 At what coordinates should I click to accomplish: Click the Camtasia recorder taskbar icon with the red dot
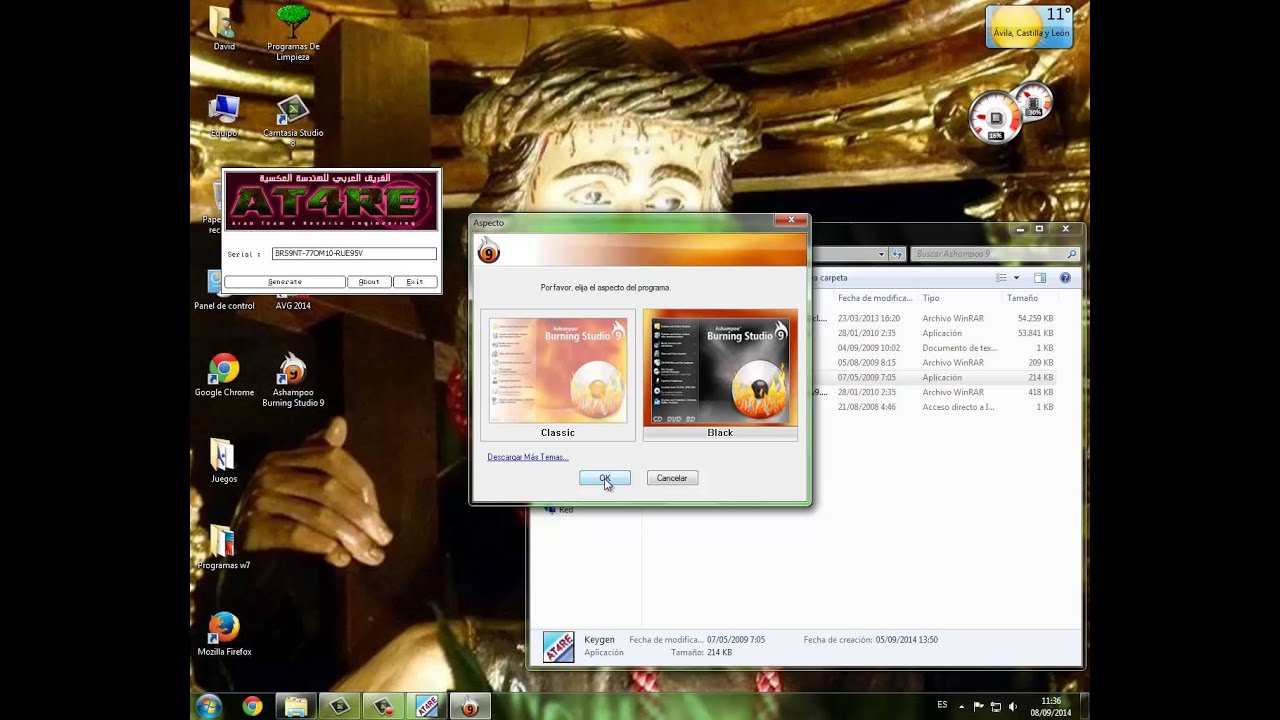pos(383,706)
